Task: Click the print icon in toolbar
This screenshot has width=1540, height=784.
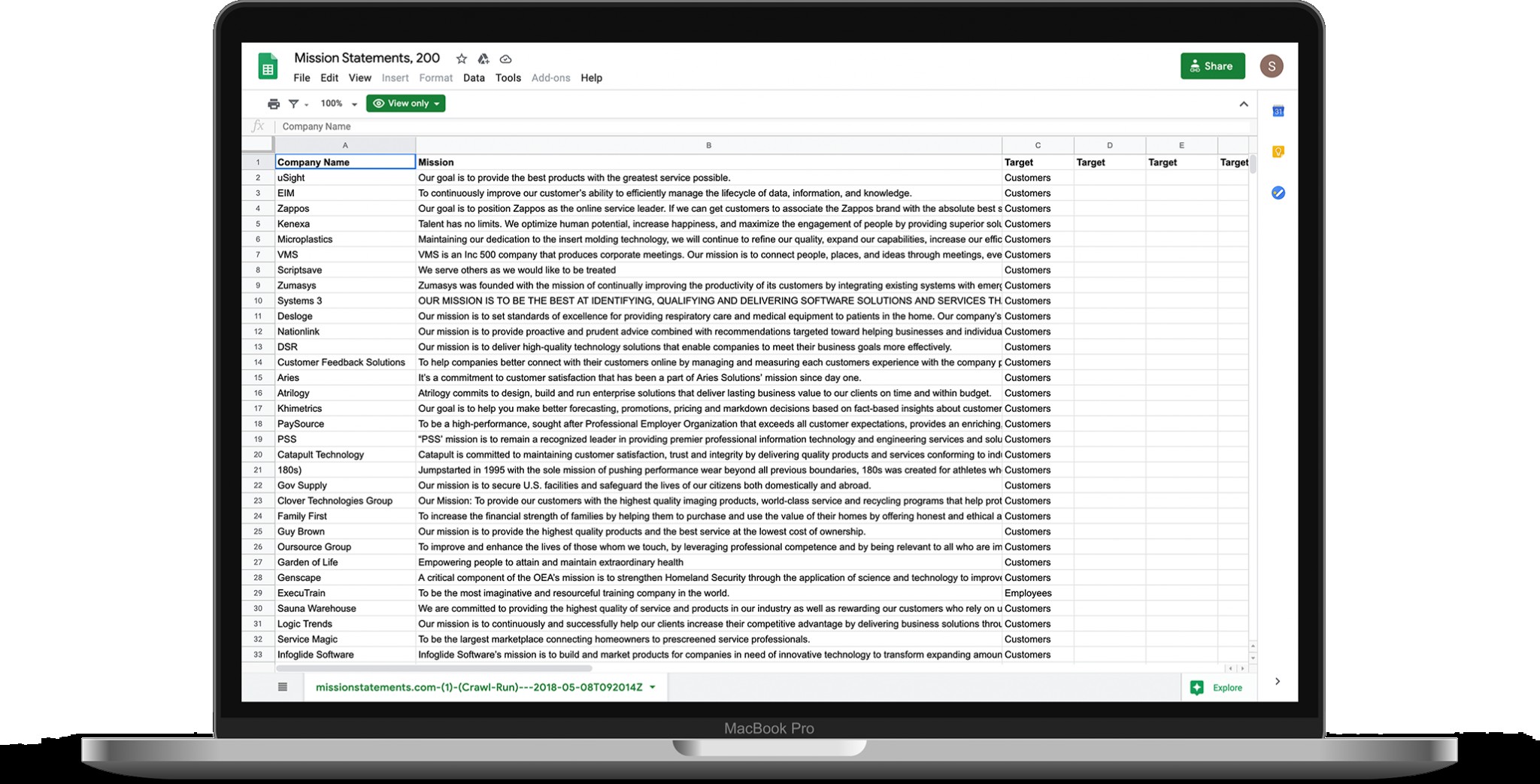Action: [274, 104]
